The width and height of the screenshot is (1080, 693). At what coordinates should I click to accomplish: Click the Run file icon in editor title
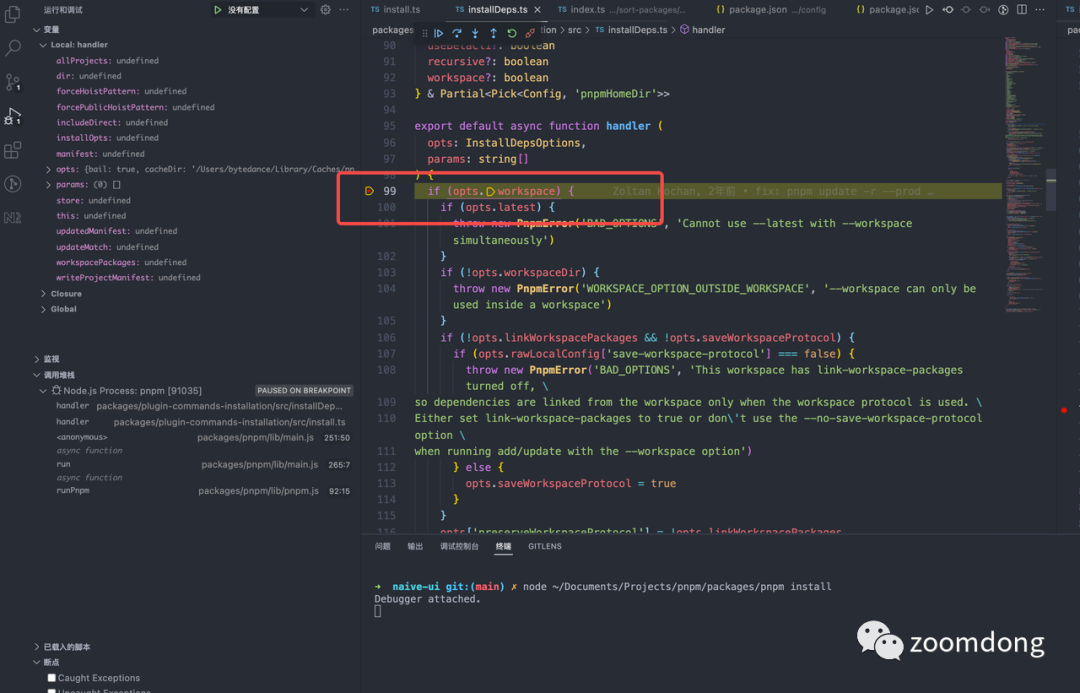930,10
